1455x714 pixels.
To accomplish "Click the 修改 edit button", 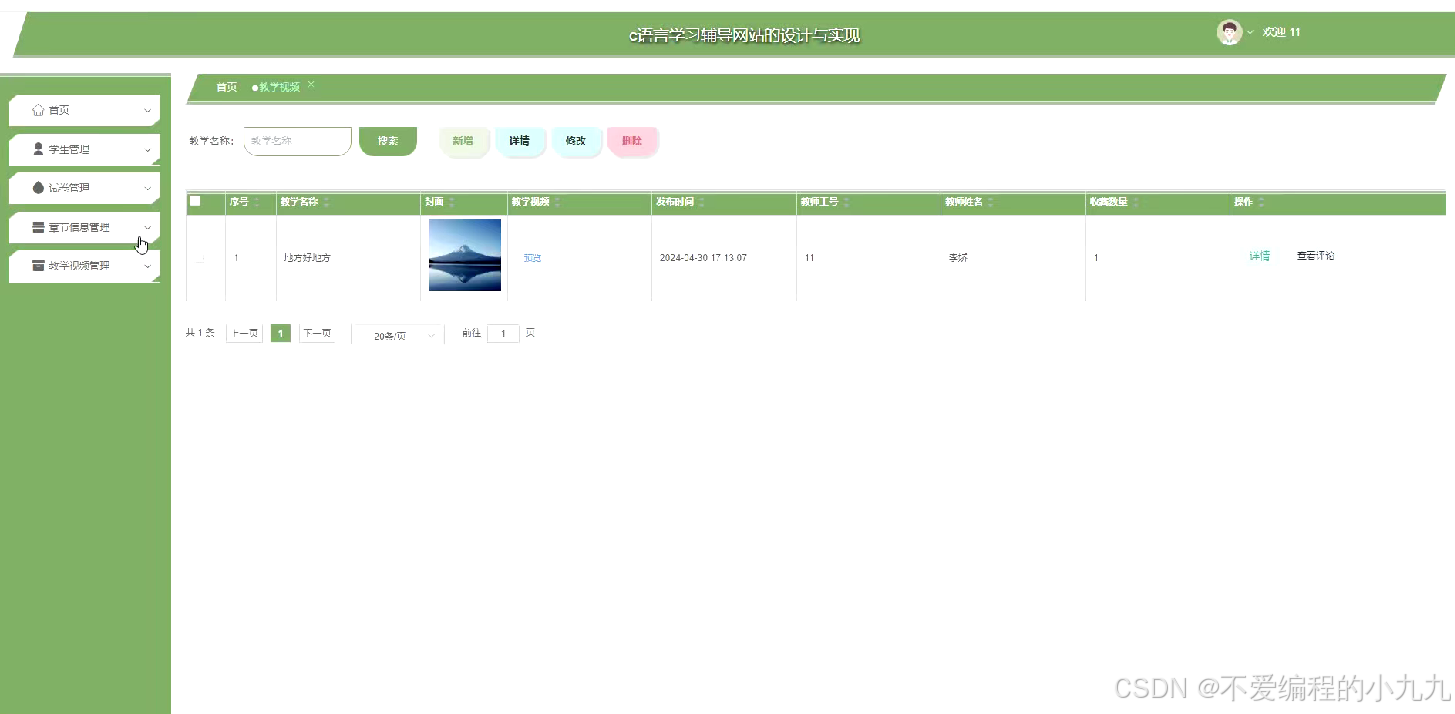I will tap(576, 141).
